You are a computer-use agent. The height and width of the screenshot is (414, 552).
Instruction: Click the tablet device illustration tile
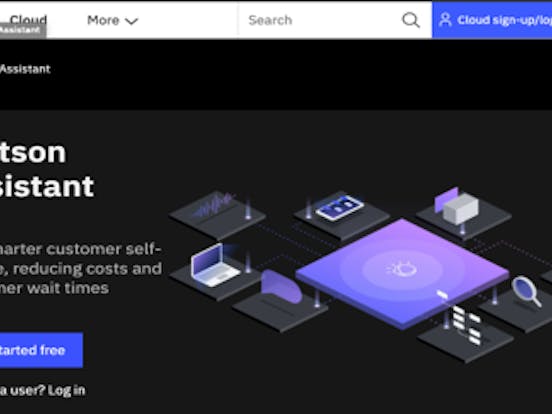341,214
